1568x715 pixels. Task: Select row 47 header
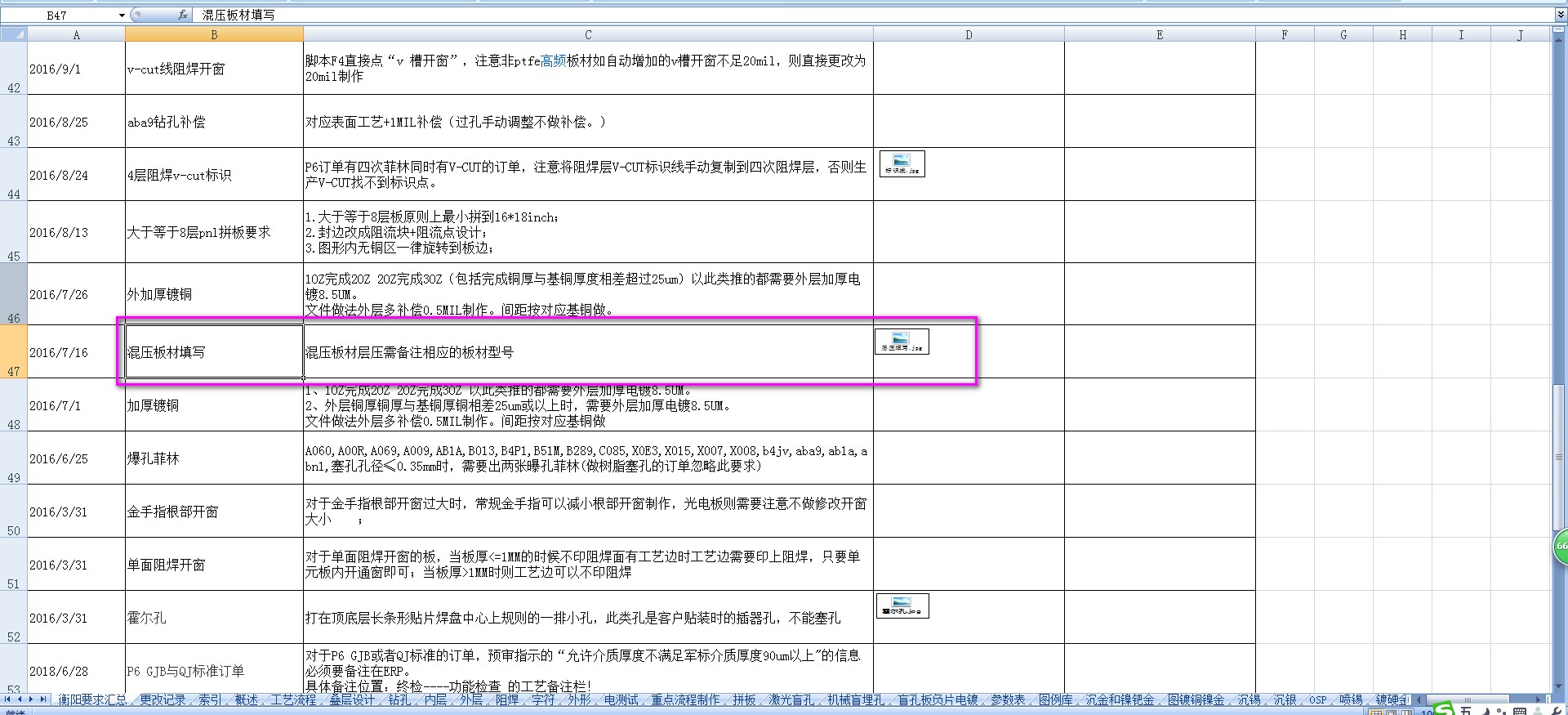tap(14, 351)
